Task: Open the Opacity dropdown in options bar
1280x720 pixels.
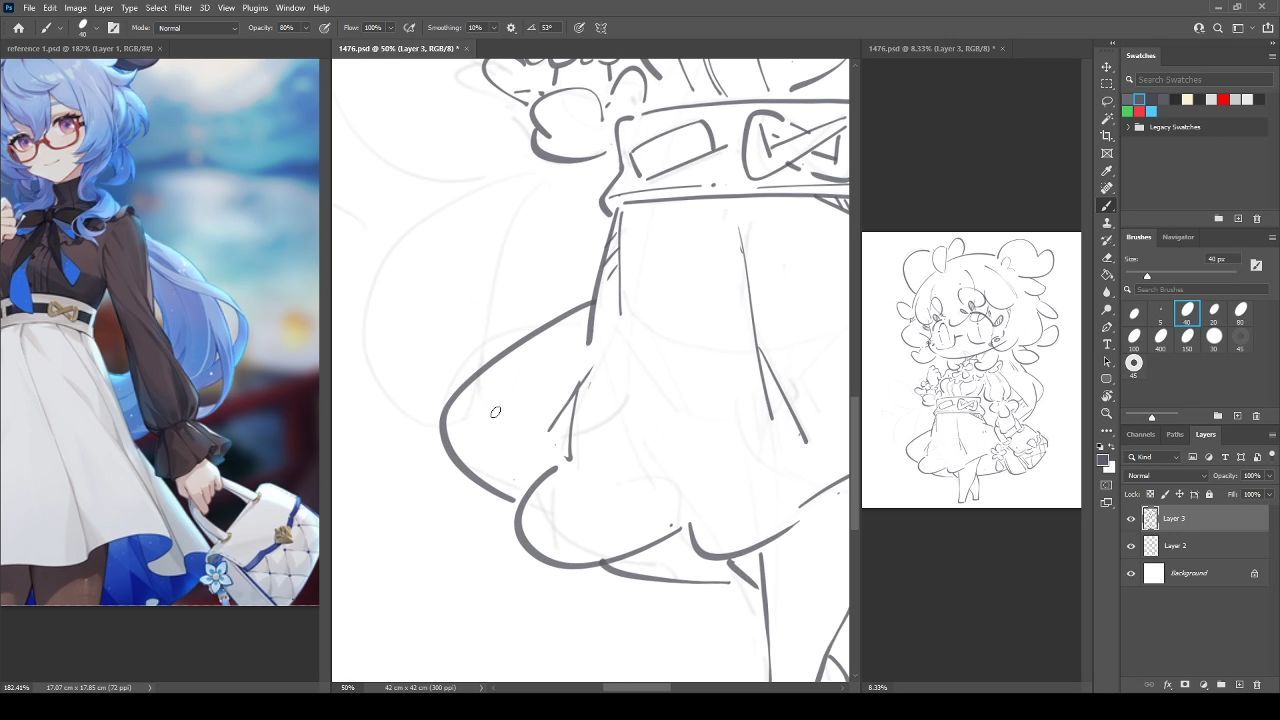Action: [x=306, y=28]
